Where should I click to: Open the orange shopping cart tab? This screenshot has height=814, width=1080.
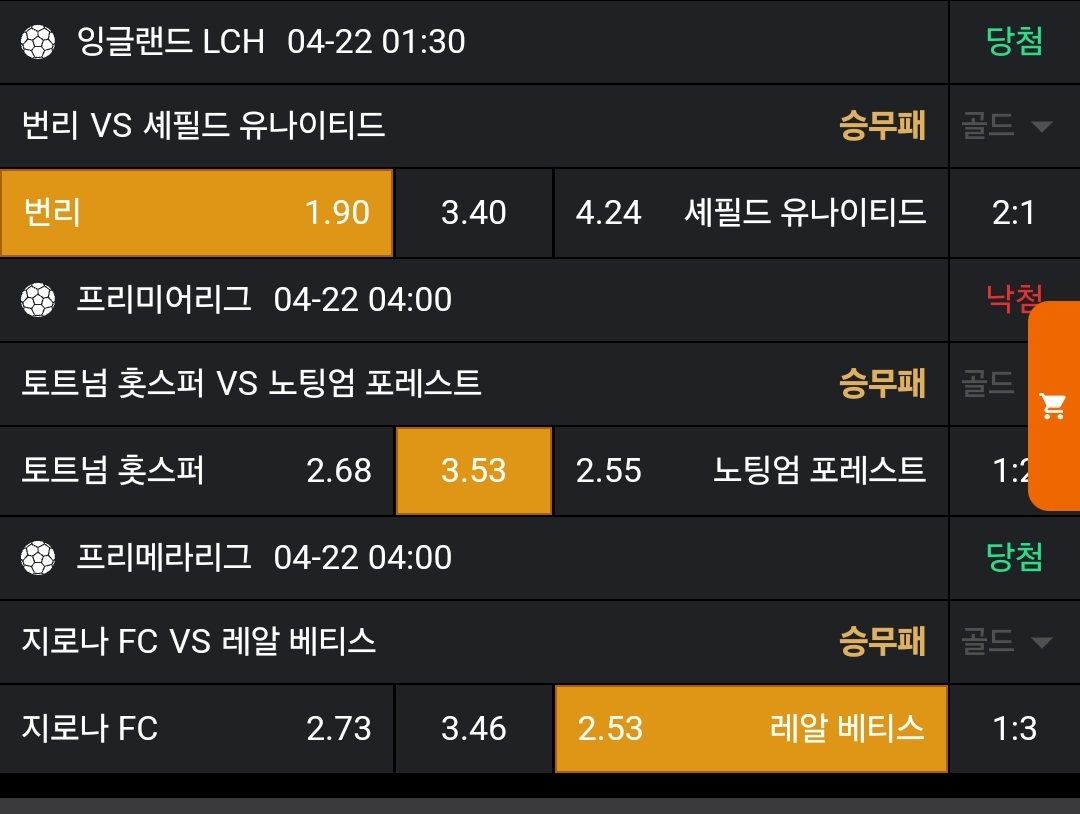click(x=1053, y=405)
